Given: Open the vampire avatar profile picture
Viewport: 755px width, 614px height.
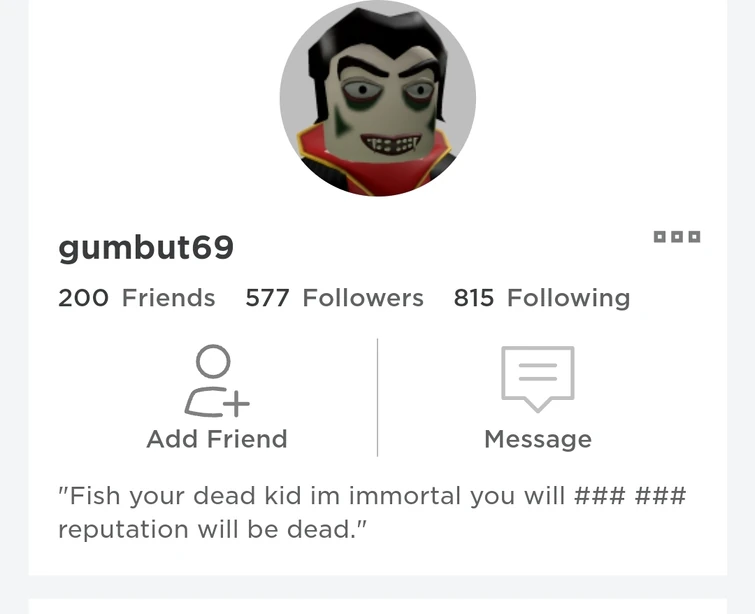Looking at the screenshot, I should point(378,98).
